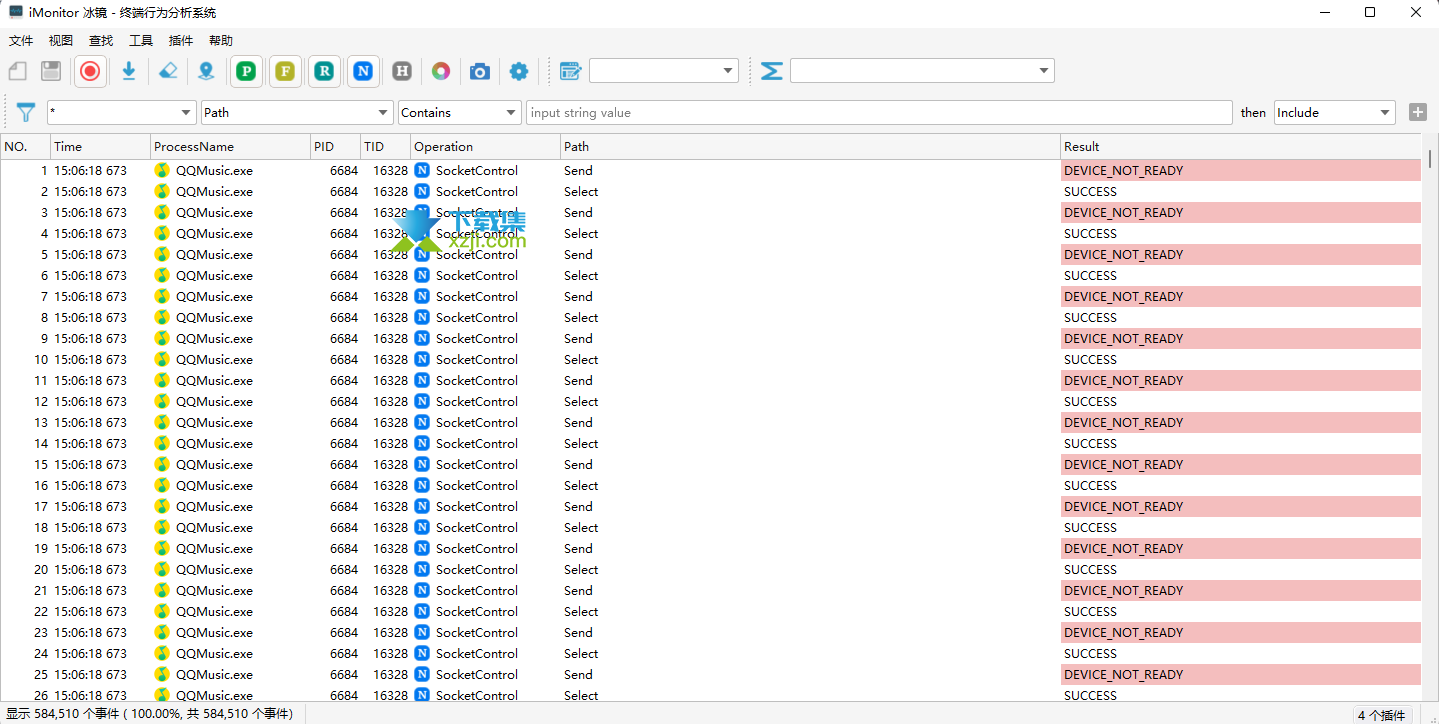
Task: Click TID 16328 in row 24
Action: click(390, 653)
